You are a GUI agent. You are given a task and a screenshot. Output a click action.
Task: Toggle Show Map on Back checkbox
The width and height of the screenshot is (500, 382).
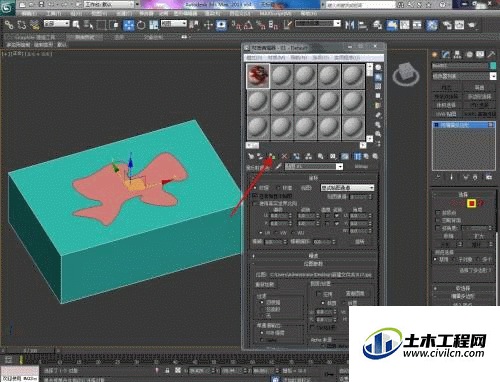(256, 196)
